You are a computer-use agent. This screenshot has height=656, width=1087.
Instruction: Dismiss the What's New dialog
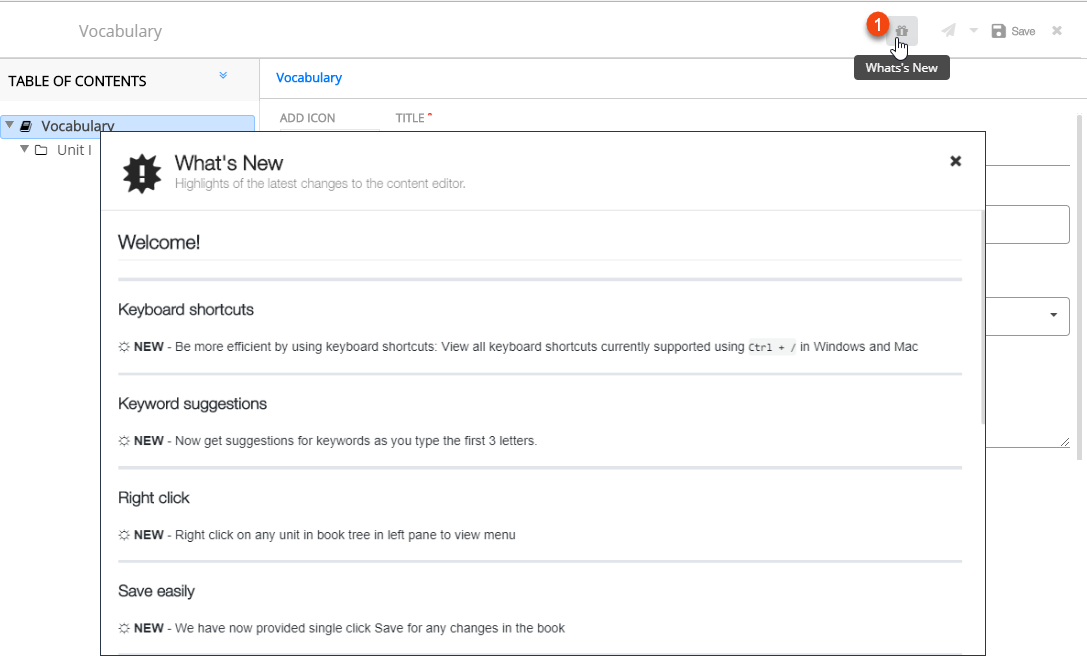click(955, 161)
